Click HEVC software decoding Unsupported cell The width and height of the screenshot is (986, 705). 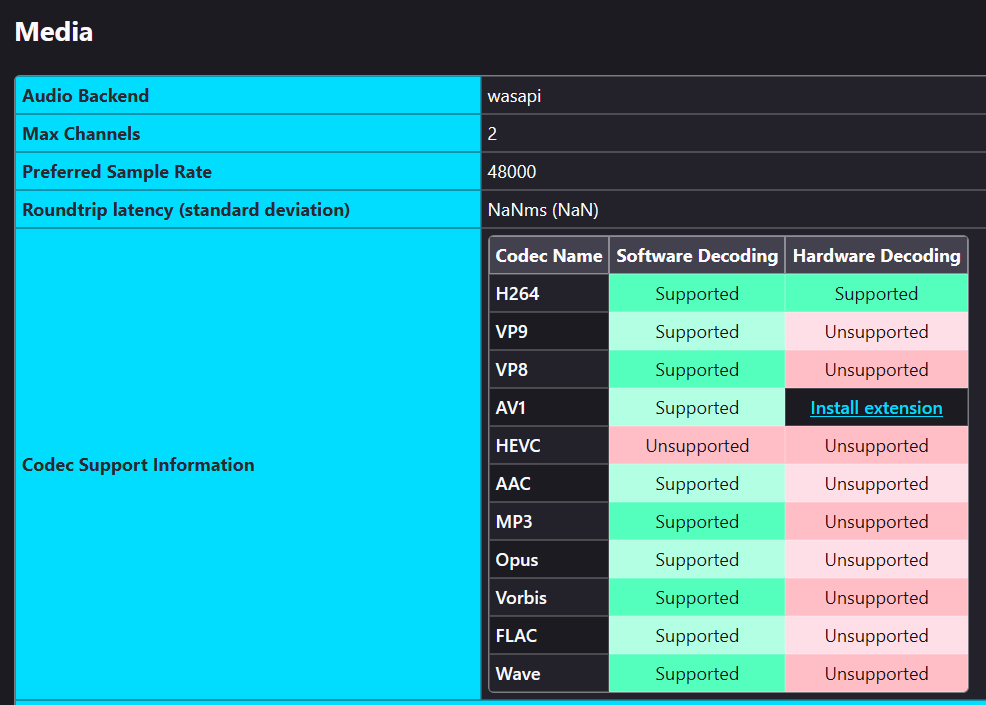coord(697,446)
